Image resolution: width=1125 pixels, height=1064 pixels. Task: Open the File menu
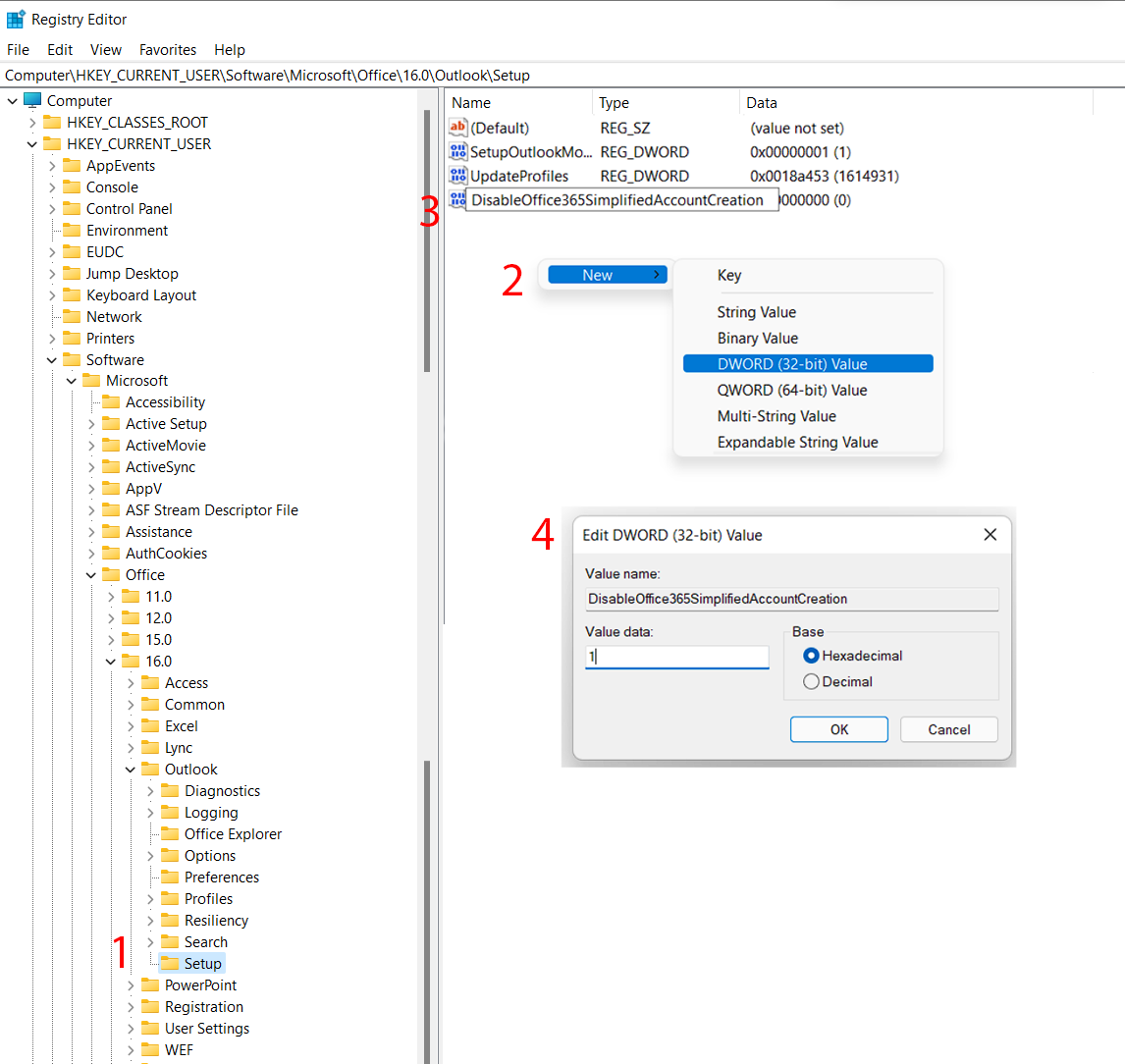[18, 49]
